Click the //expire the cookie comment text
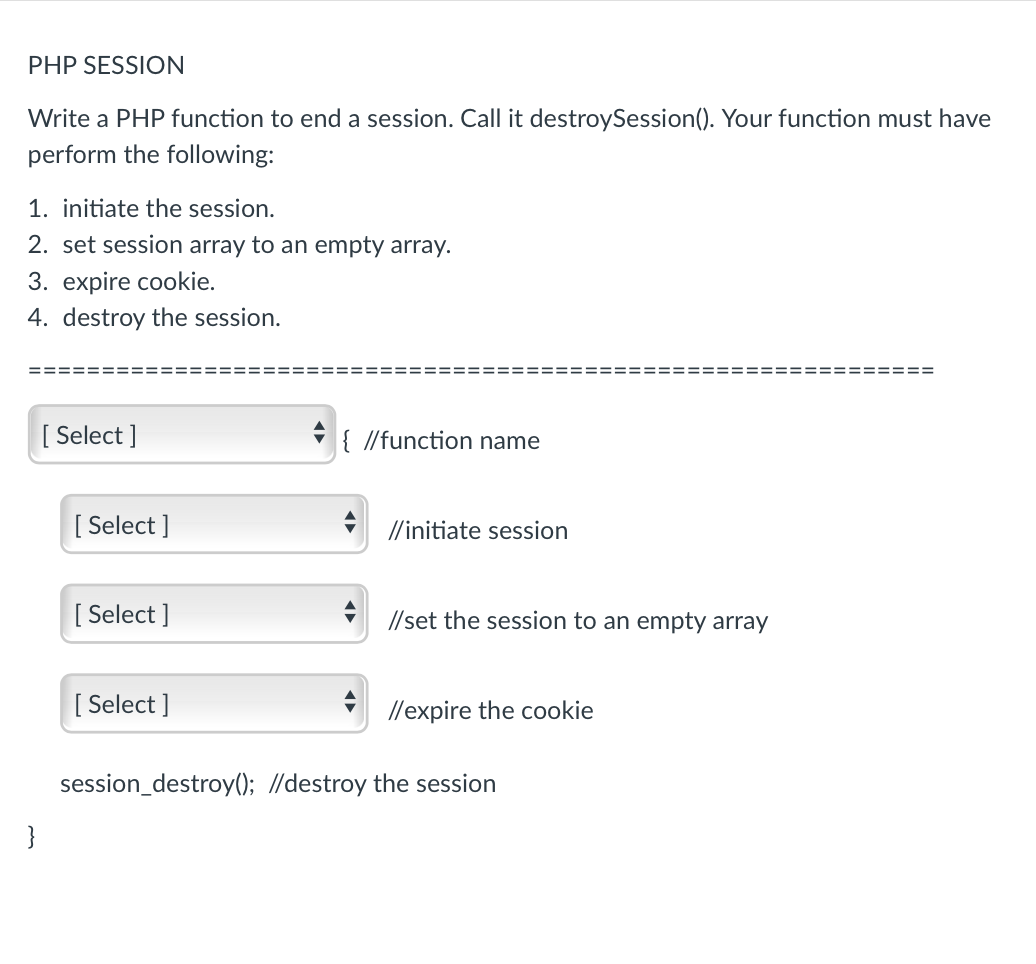 pyautogui.click(x=490, y=710)
